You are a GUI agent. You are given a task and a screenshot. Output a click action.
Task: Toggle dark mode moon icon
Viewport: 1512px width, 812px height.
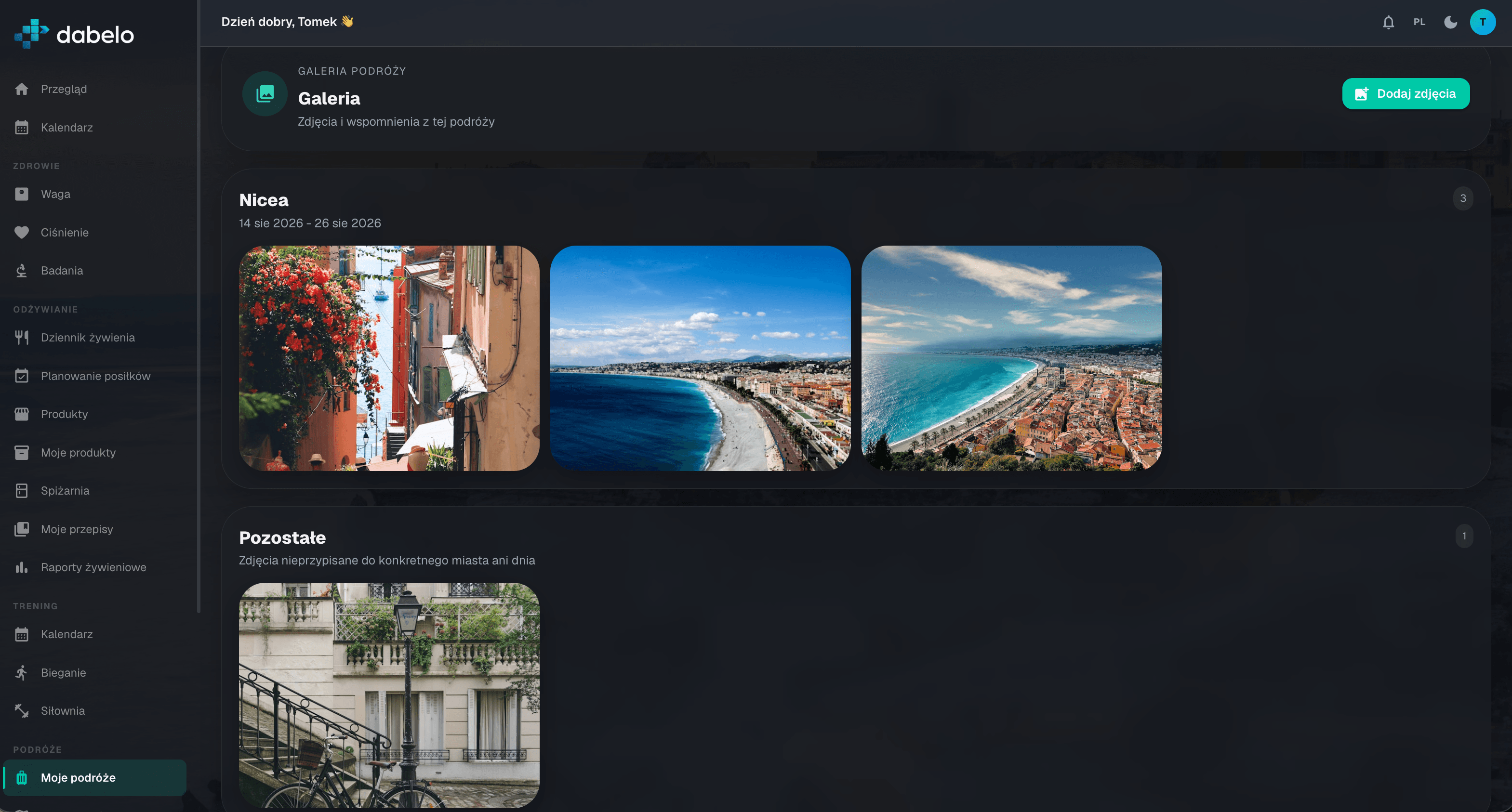(1450, 22)
